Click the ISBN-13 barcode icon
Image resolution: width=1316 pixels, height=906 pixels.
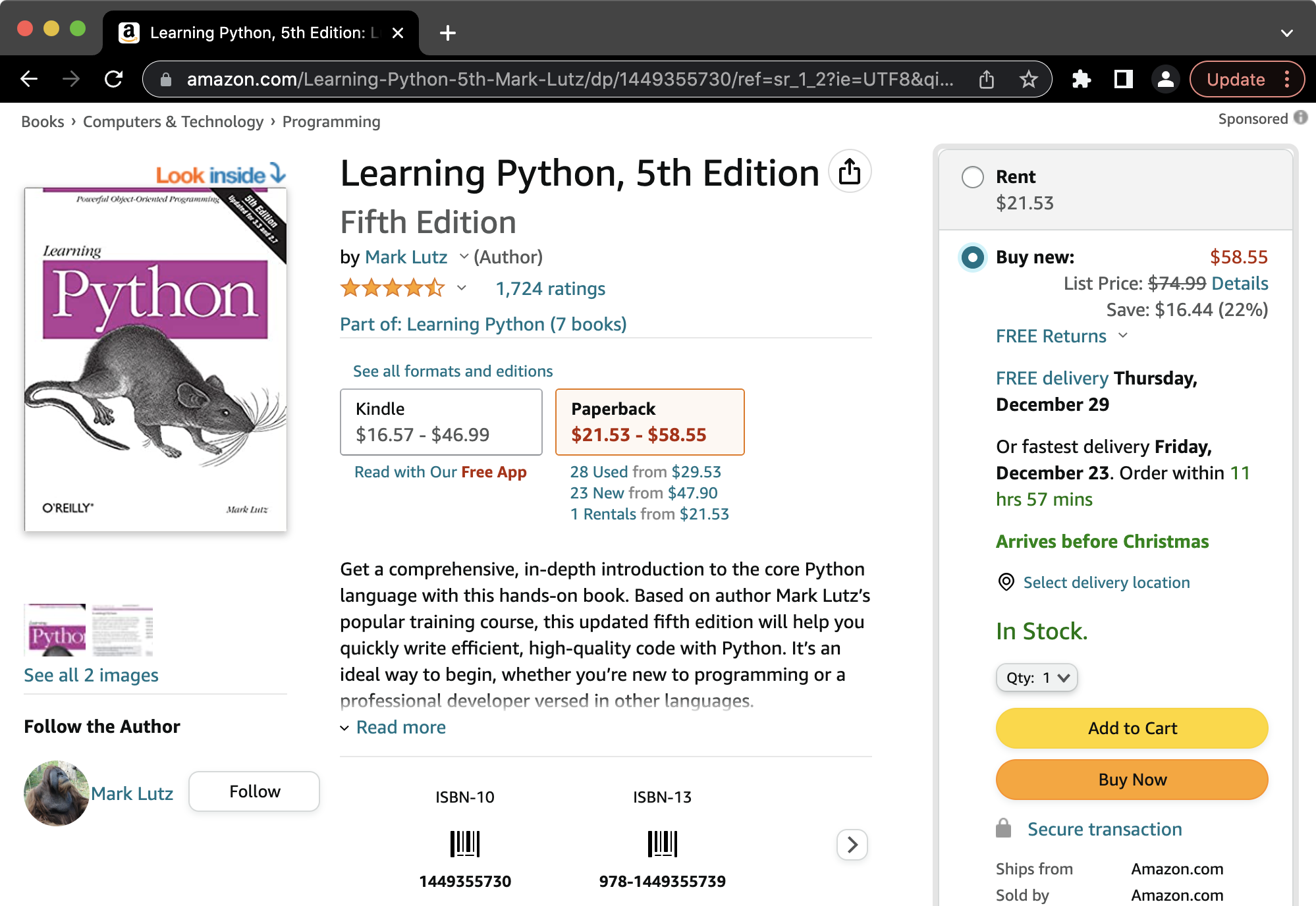coord(662,843)
